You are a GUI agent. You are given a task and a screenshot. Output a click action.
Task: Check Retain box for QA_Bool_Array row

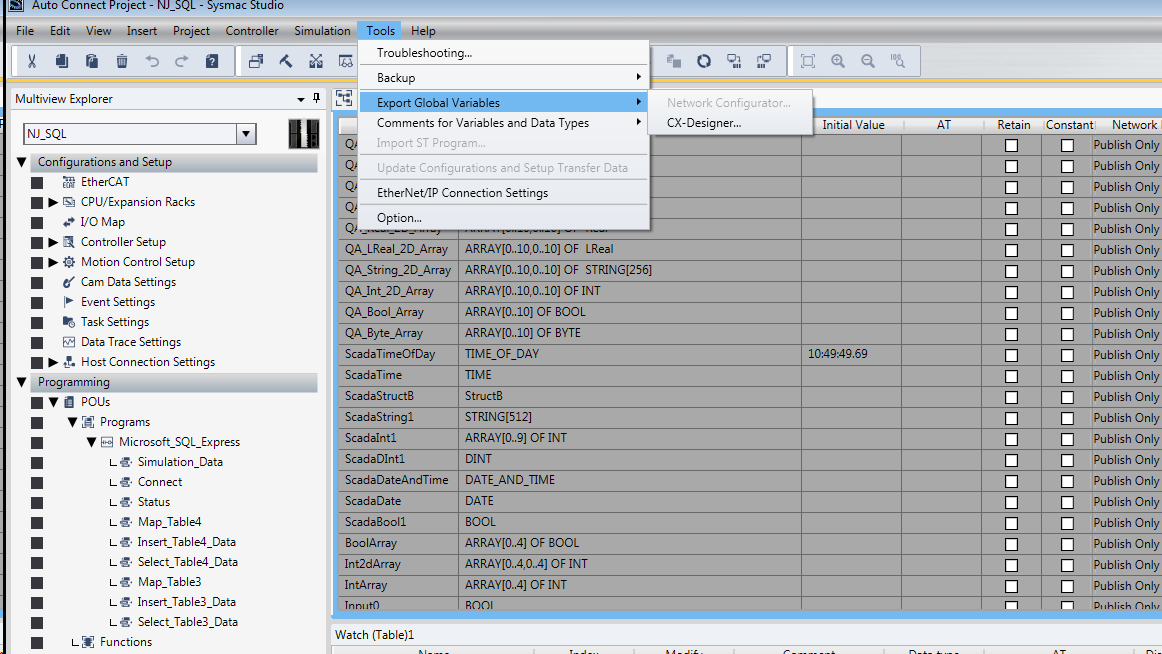(x=1012, y=313)
